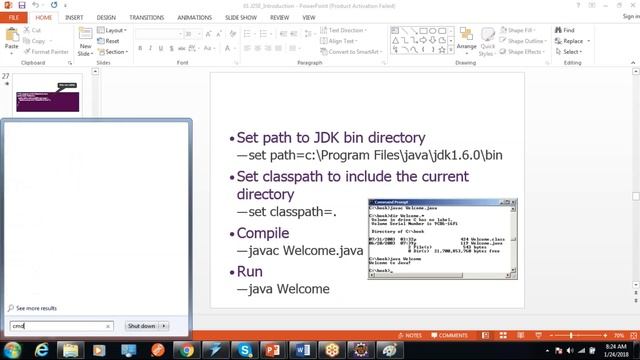Switch to the VIEW tab
This screenshot has width=640, height=360.
tap(309, 18)
